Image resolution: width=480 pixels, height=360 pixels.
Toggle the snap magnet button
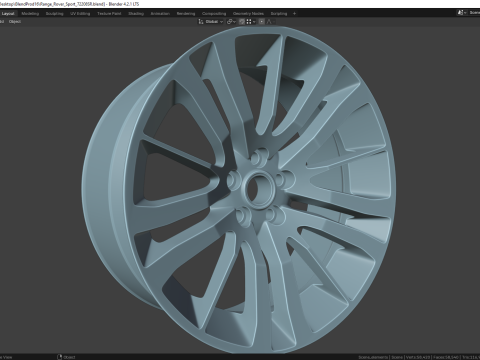[x=242, y=22]
